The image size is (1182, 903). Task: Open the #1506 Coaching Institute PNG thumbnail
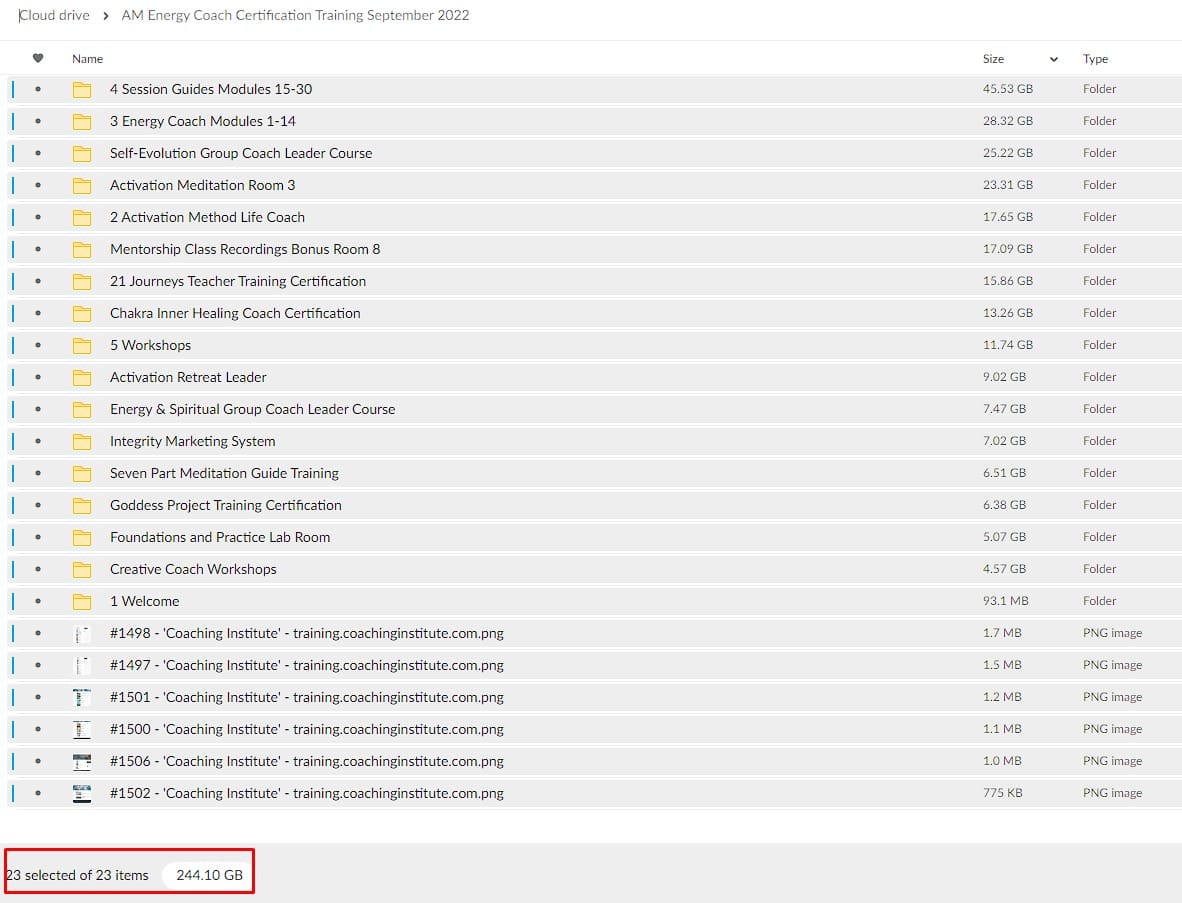tap(82, 762)
